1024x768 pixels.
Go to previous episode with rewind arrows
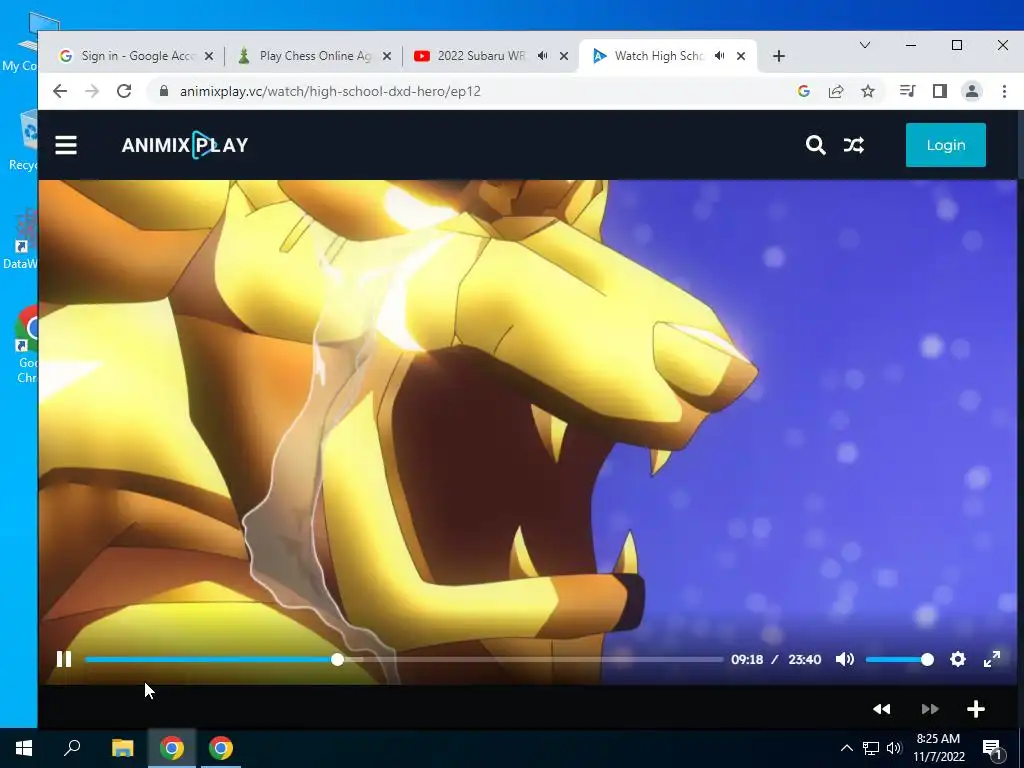[882, 709]
